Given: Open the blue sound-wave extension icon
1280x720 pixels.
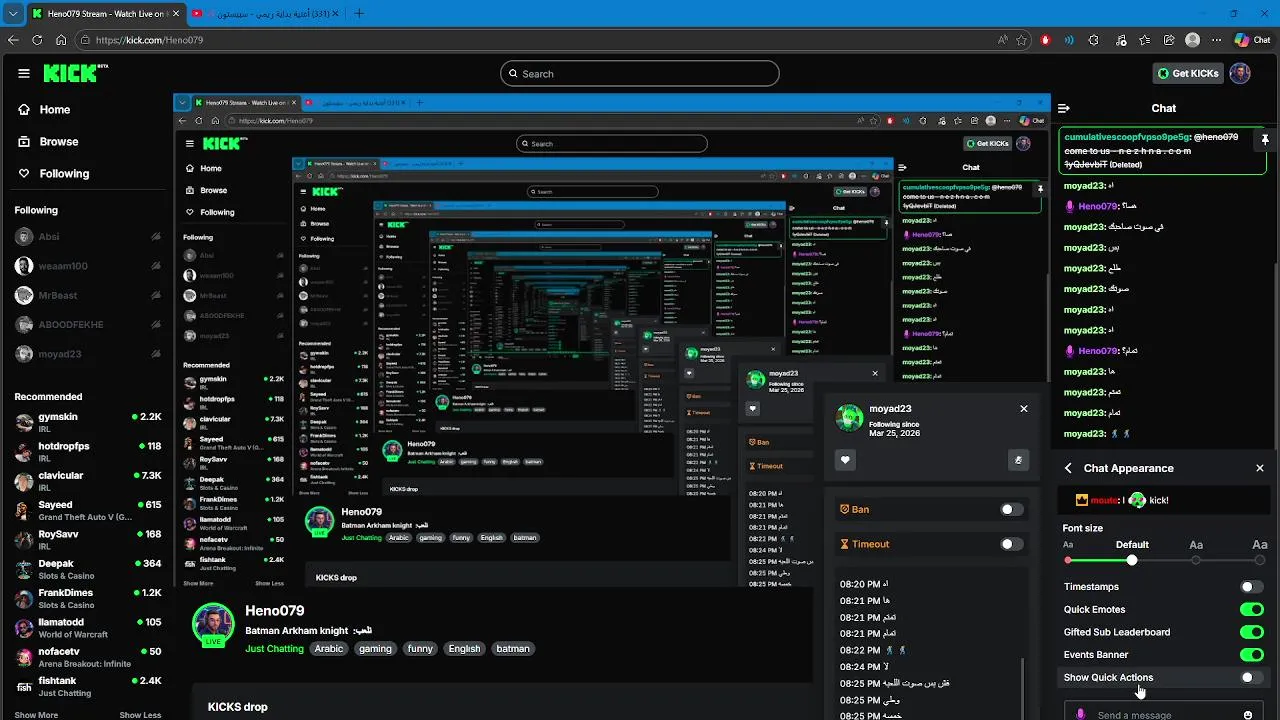Looking at the screenshot, I should (1069, 40).
